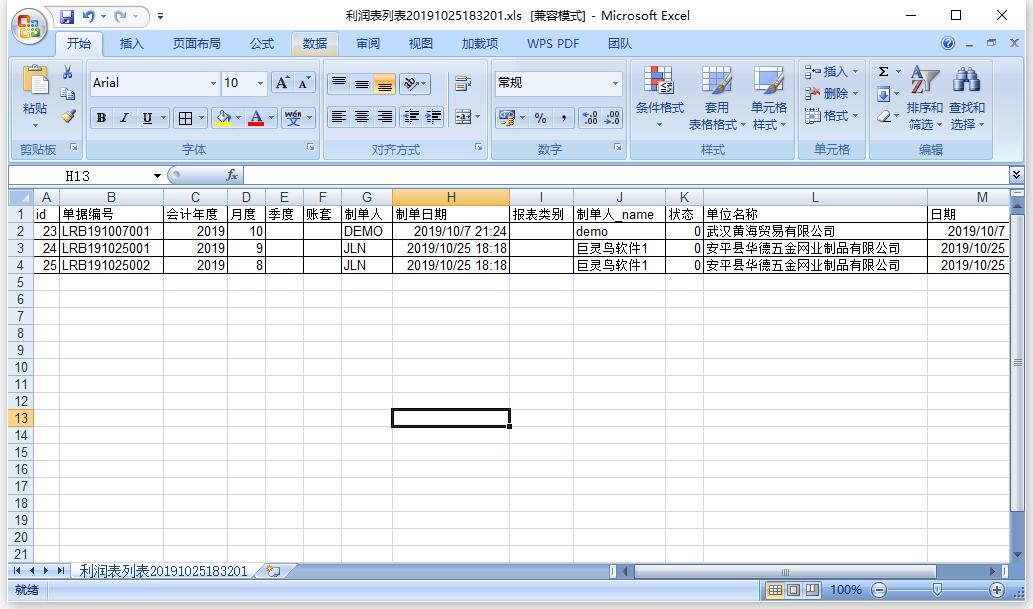Click the Insert Worksheet tab icon
This screenshot has width=1033, height=609.
click(272, 571)
